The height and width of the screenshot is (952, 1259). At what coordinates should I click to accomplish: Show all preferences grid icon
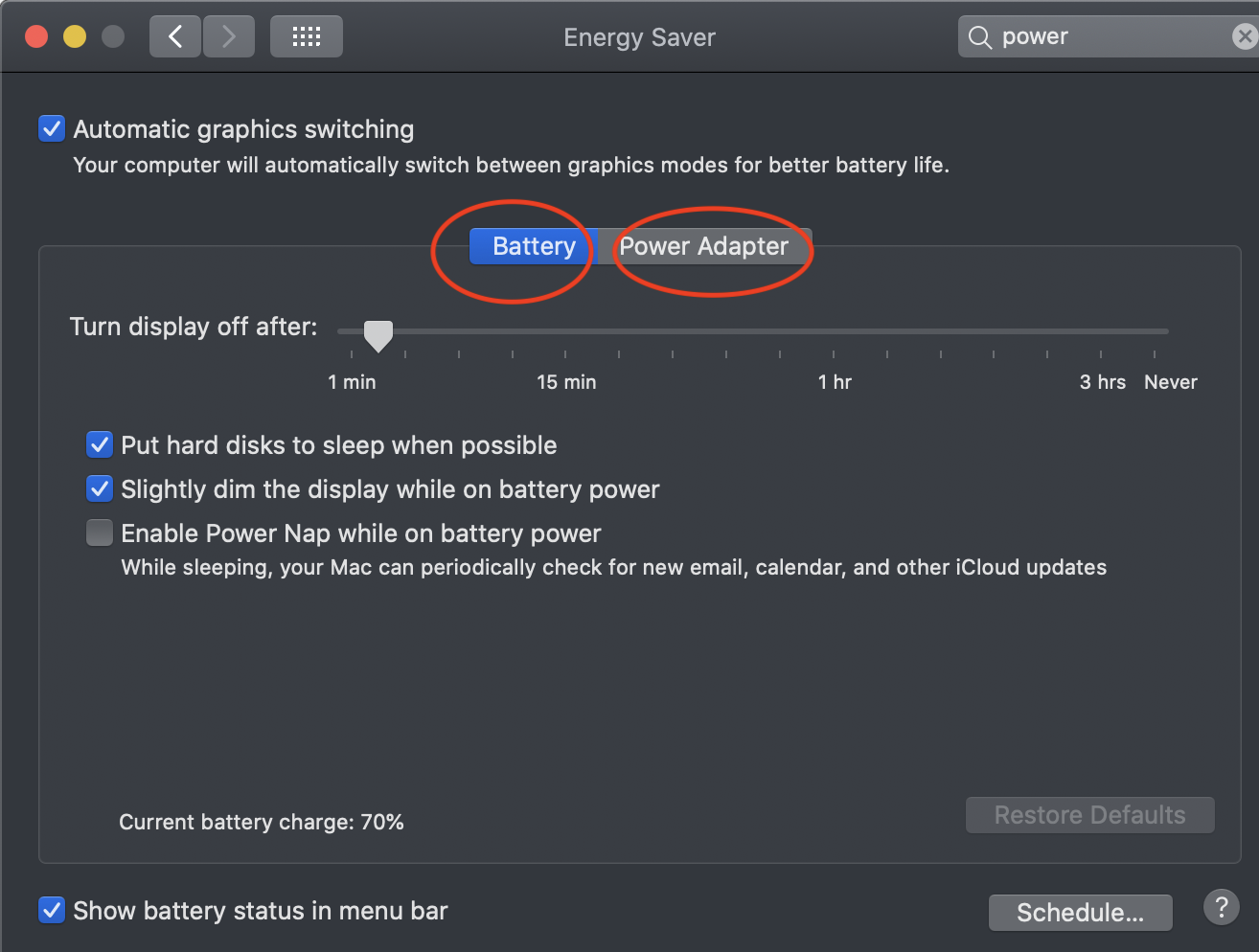(x=307, y=37)
